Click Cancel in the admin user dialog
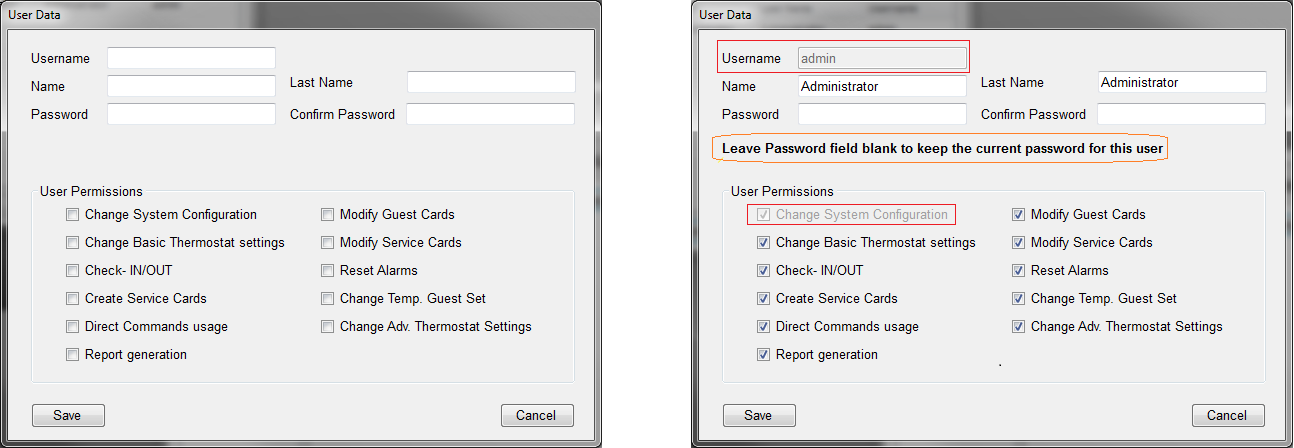 tap(1228, 415)
